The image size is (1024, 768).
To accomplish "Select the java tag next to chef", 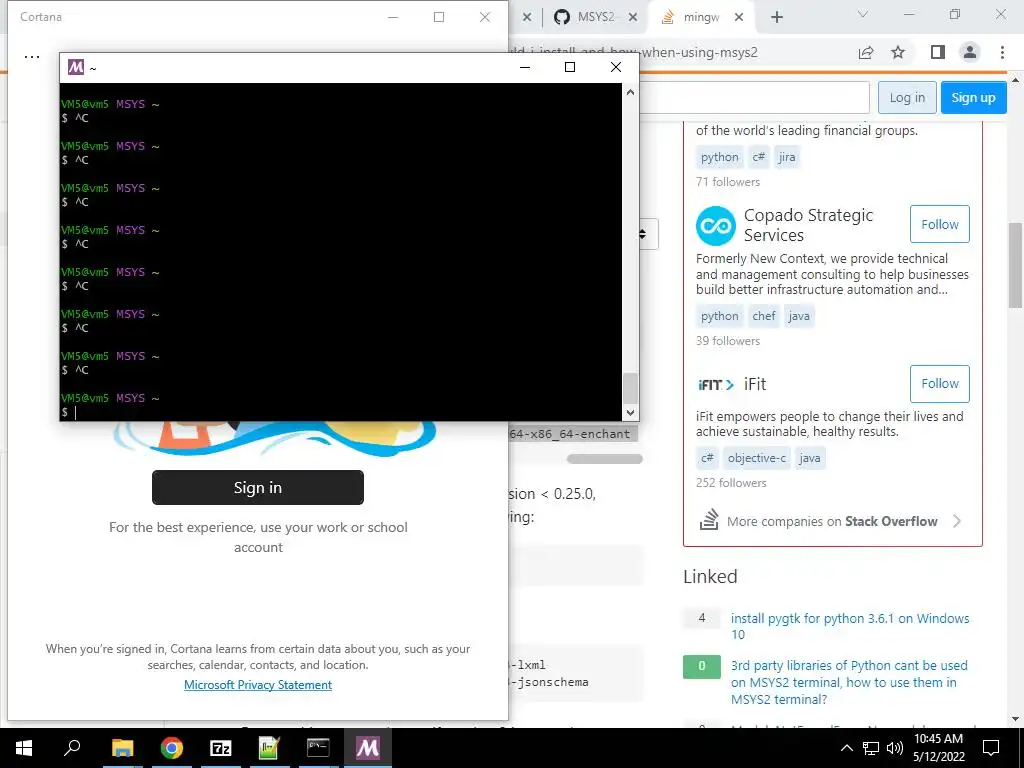I will [x=799, y=316].
